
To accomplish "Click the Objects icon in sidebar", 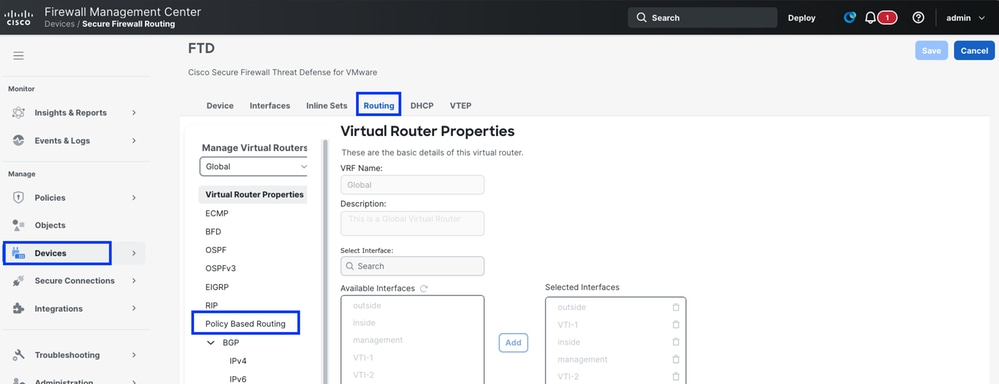I will (18, 225).
